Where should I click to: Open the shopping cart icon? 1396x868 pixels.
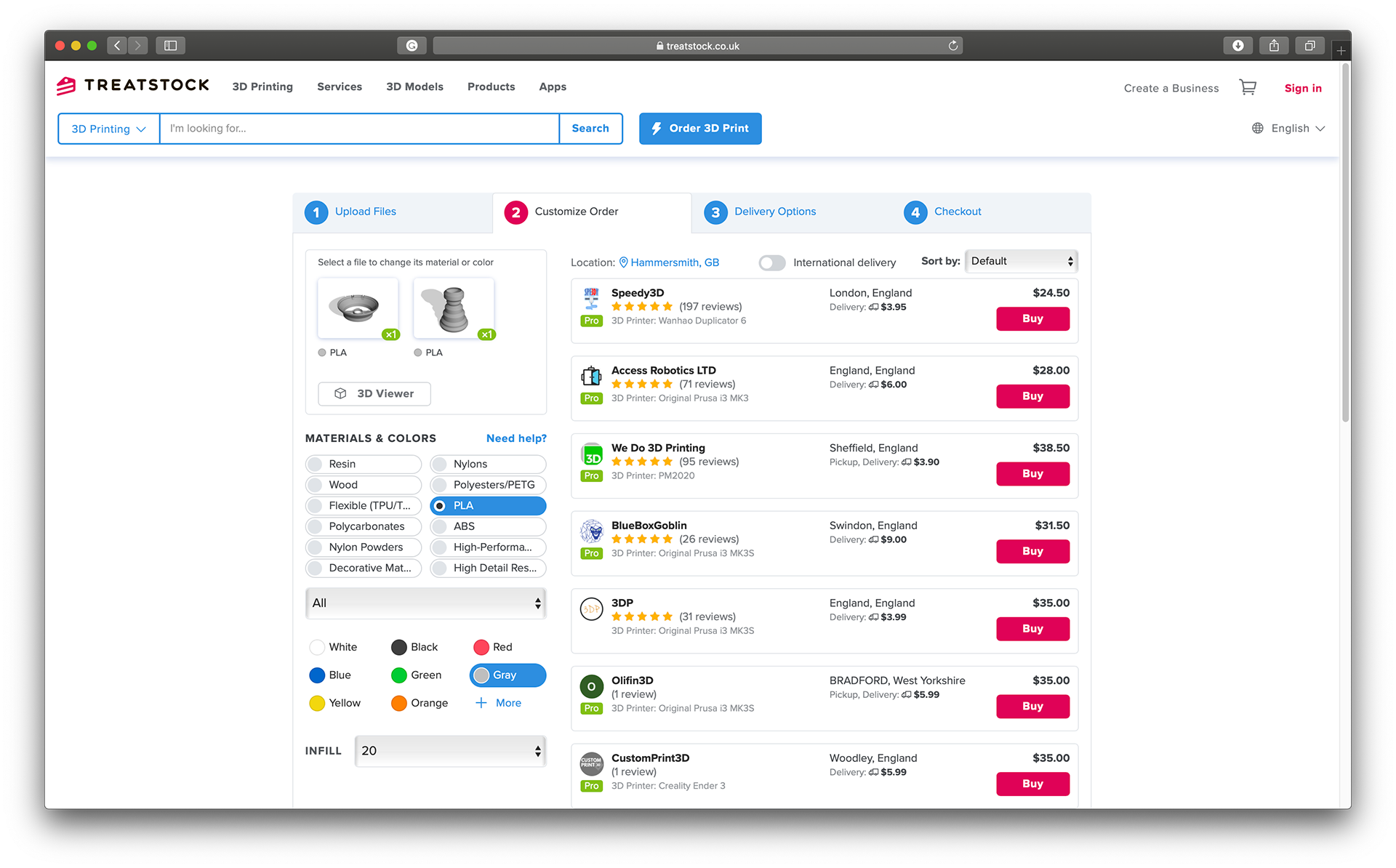(x=1248, y=87)
